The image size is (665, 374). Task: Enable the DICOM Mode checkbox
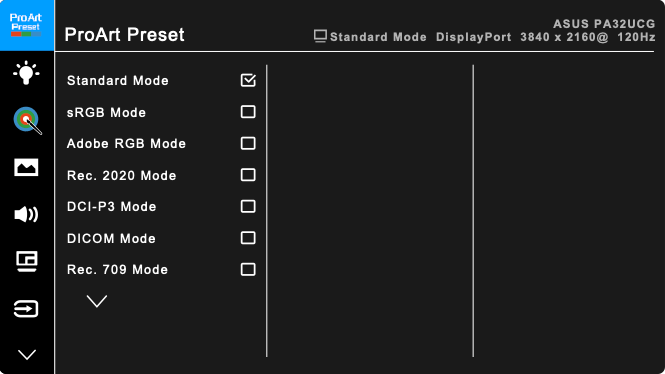click(x=248, y=238)
